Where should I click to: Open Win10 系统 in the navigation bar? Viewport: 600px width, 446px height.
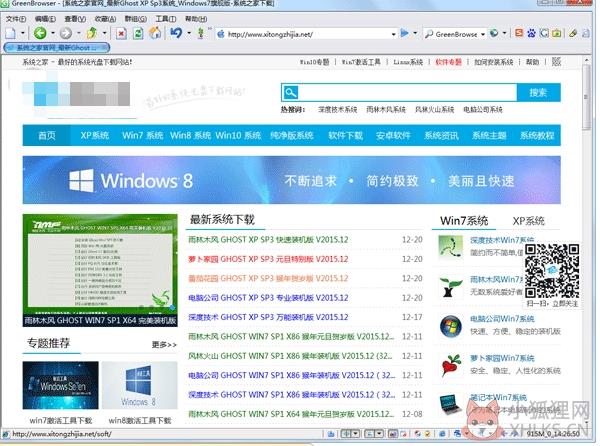point(238,135)
